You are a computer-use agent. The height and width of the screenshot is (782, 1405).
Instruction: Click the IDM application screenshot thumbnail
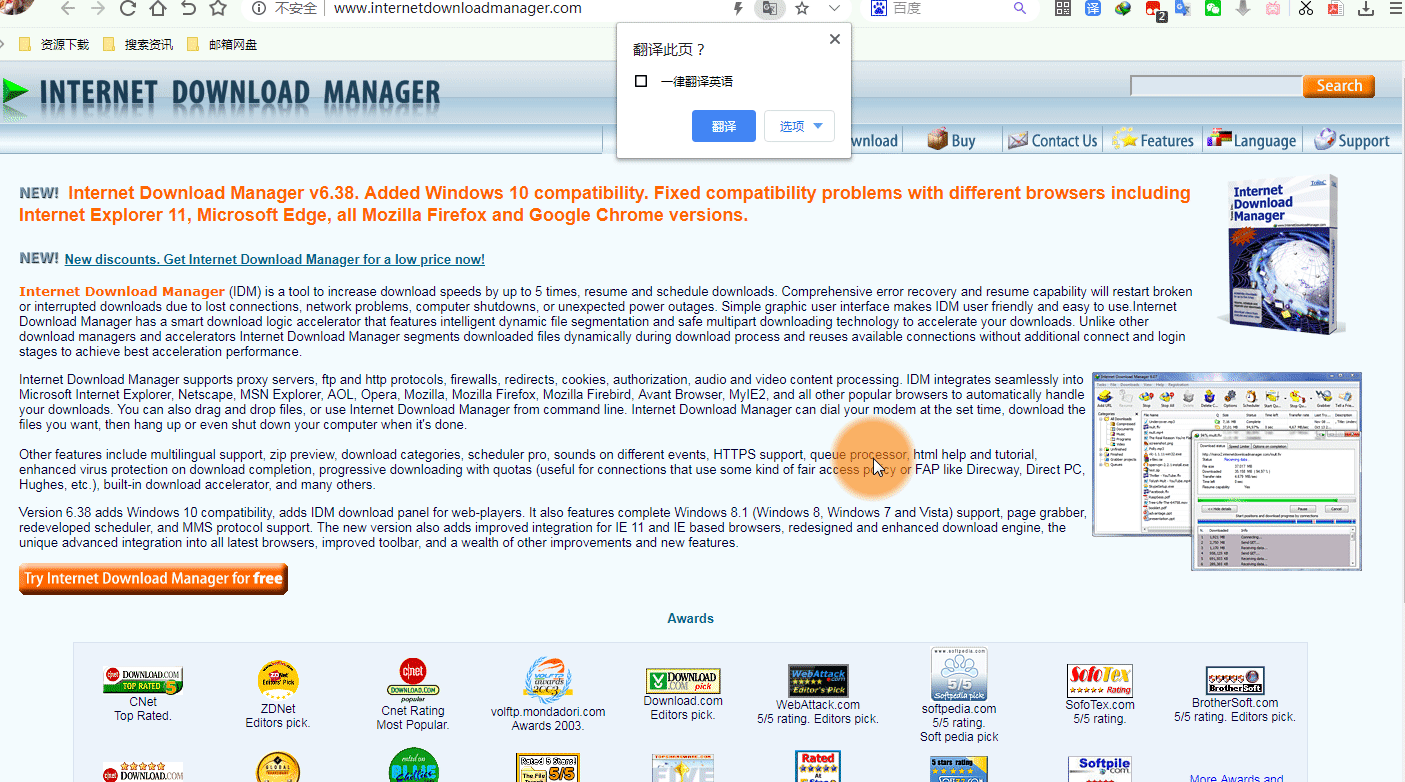click(x=1227, y=471)
